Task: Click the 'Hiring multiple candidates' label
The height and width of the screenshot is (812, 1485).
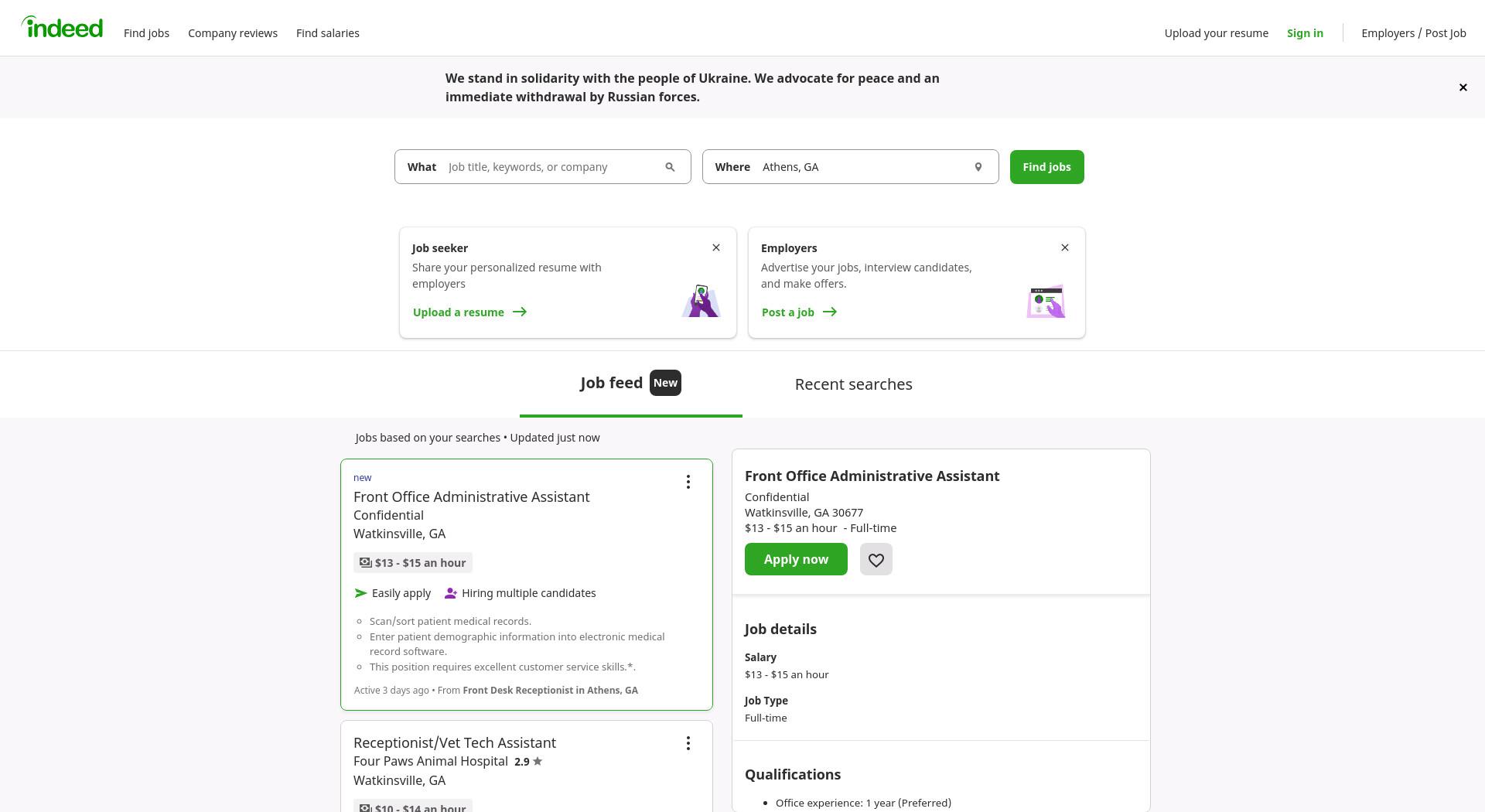Action: (x=529, y=593)
